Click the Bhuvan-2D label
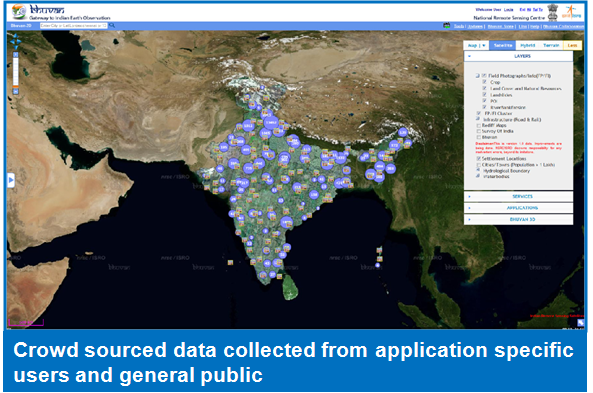 coord(21,26)
